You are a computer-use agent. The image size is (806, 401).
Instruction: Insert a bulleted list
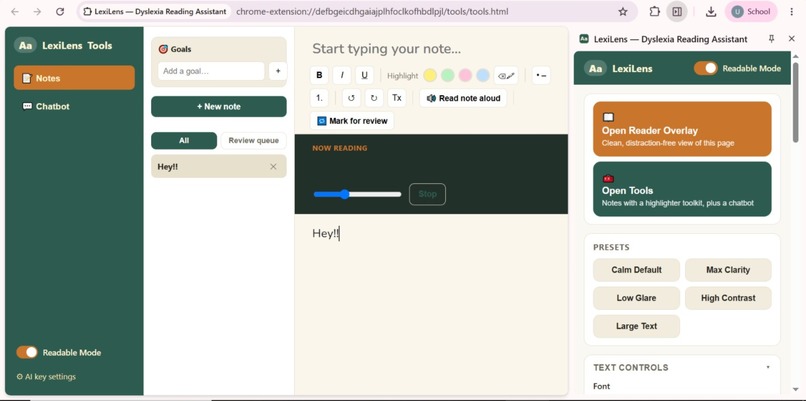[541, 76]
